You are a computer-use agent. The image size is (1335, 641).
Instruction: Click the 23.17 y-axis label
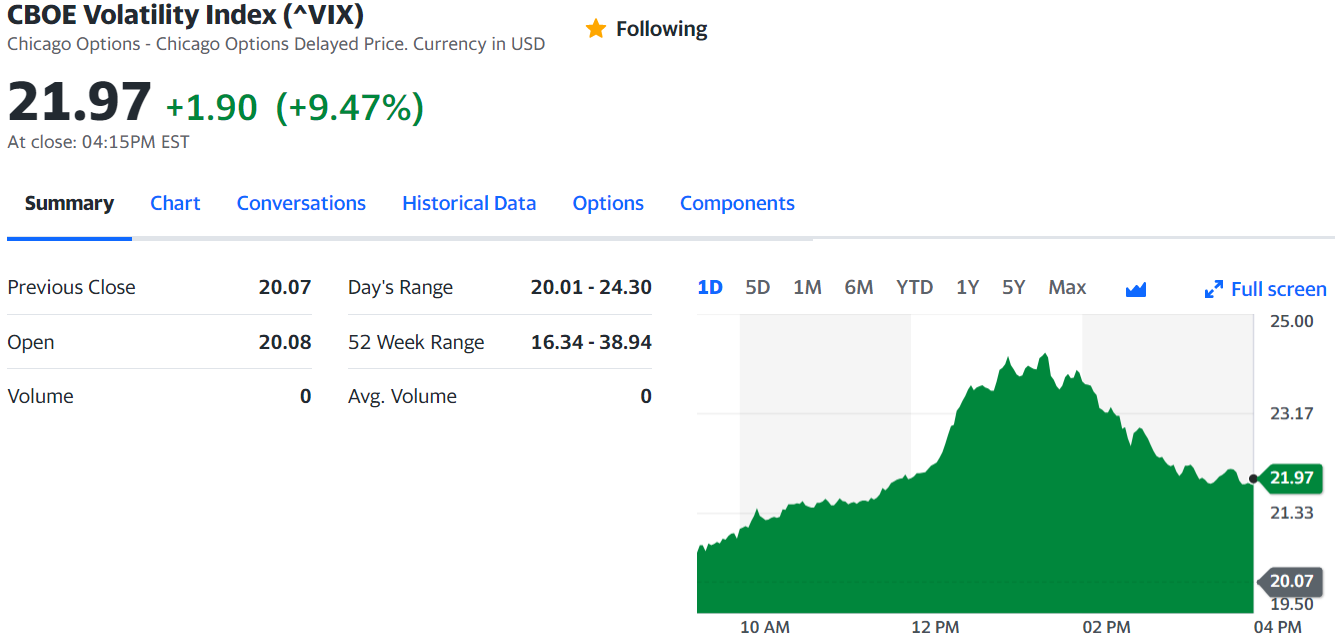(x=1292, y=413)
